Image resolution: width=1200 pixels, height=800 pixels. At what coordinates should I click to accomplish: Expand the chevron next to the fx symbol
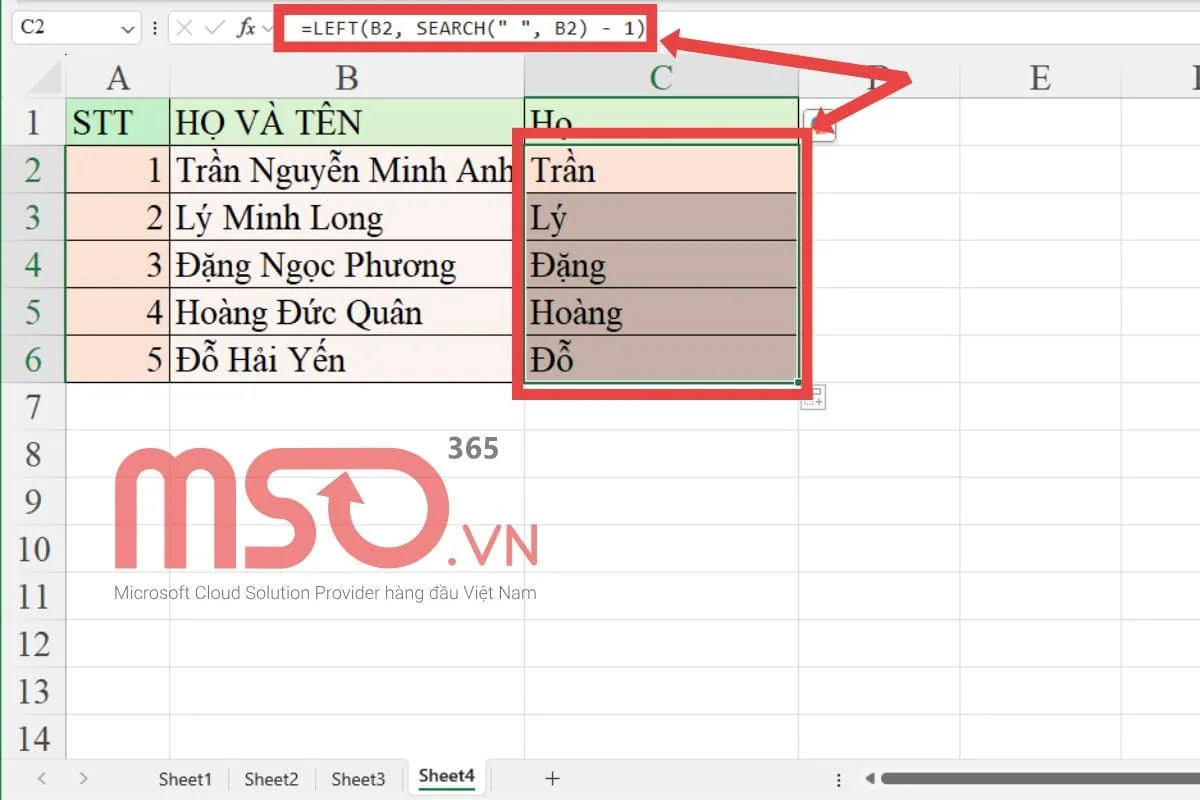pos(267,27)
